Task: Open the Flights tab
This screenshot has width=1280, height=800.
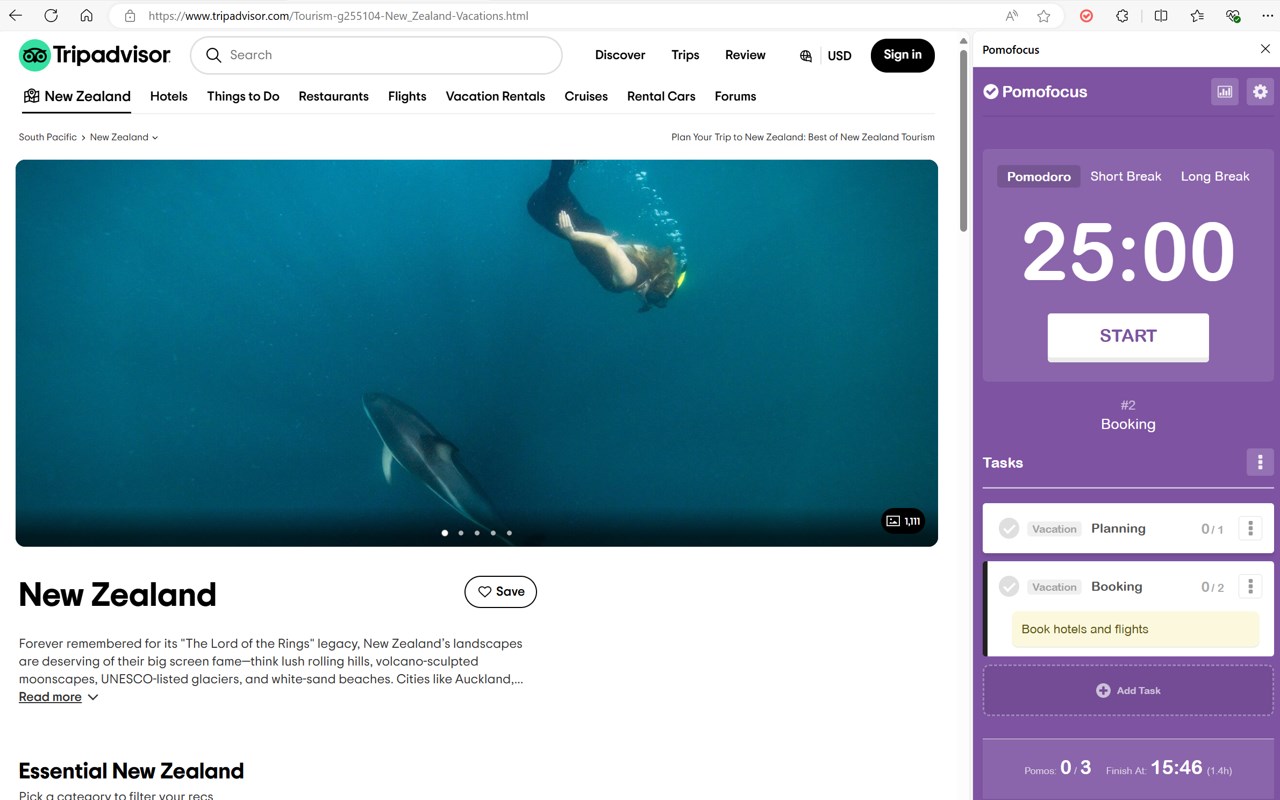Action: (407, 96)
